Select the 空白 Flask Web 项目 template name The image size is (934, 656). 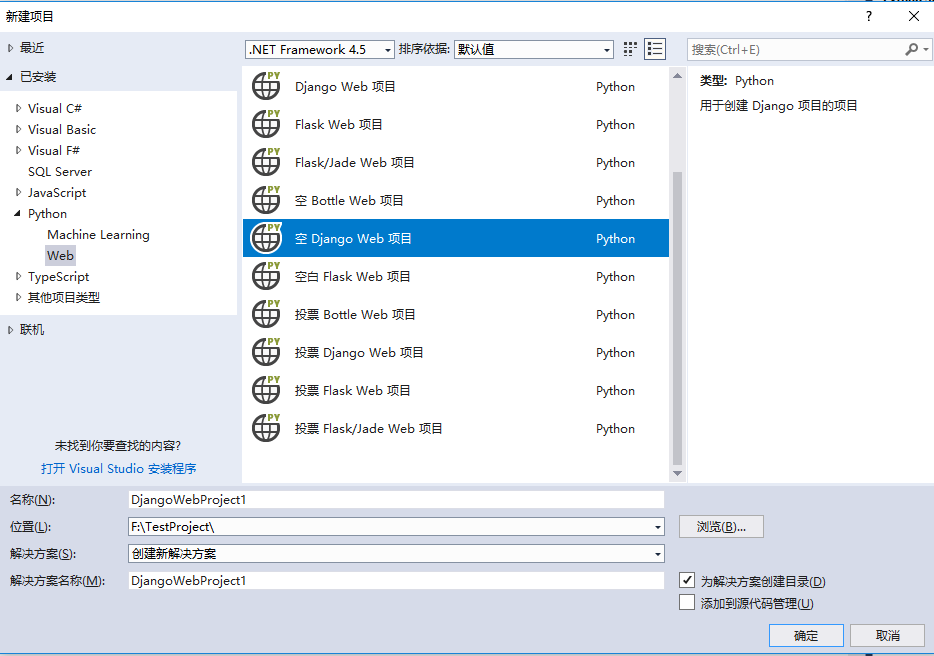(x=353, y=276)
